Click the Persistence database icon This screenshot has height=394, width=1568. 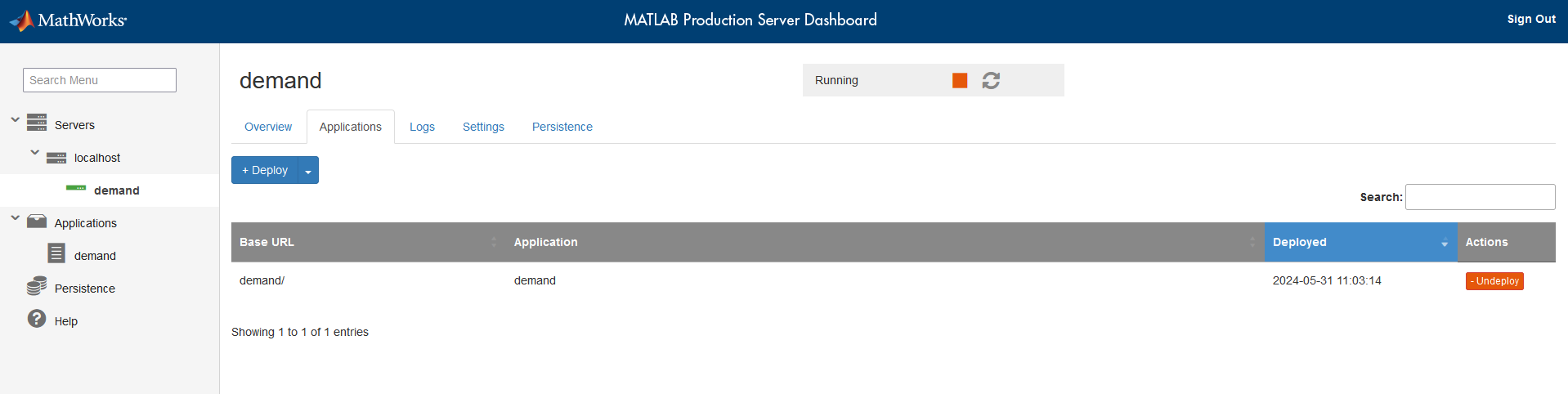click(x=37, y=286)
